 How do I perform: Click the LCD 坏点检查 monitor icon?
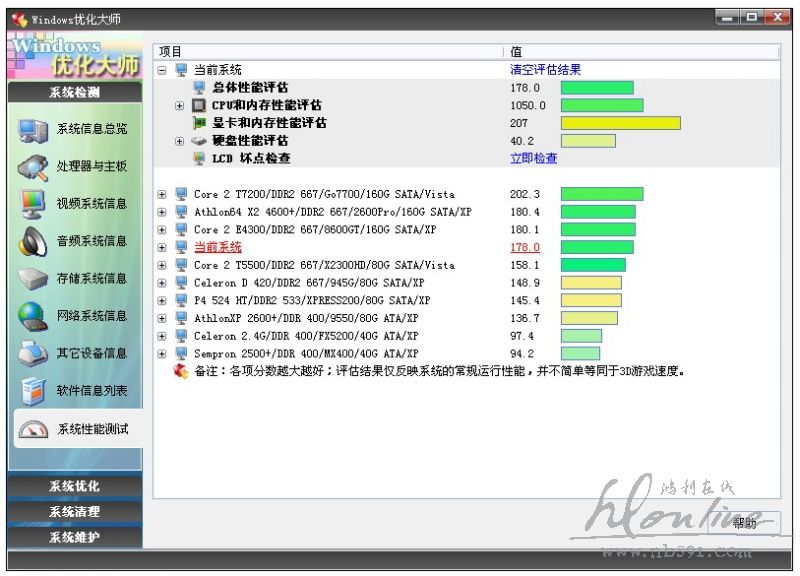tap(199, 158)
